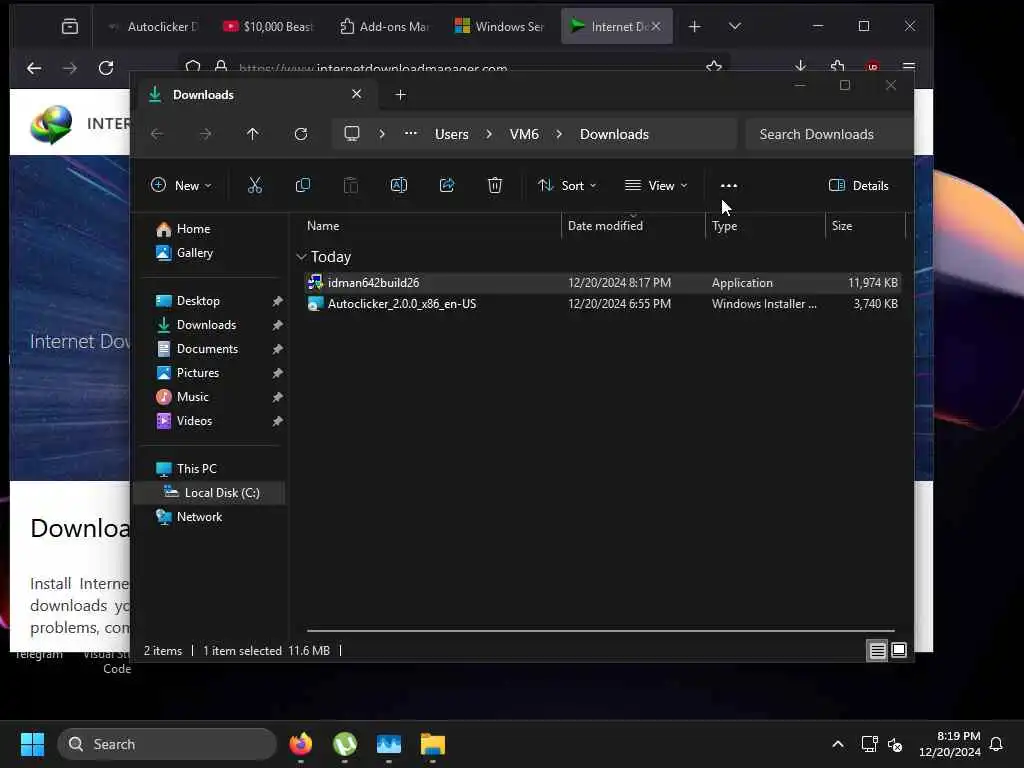The width and height of the screenshot is (1024, 768).
Task: Open uTorrent from the taskbar
Action: pyautogui.click(x=345, y=744)
